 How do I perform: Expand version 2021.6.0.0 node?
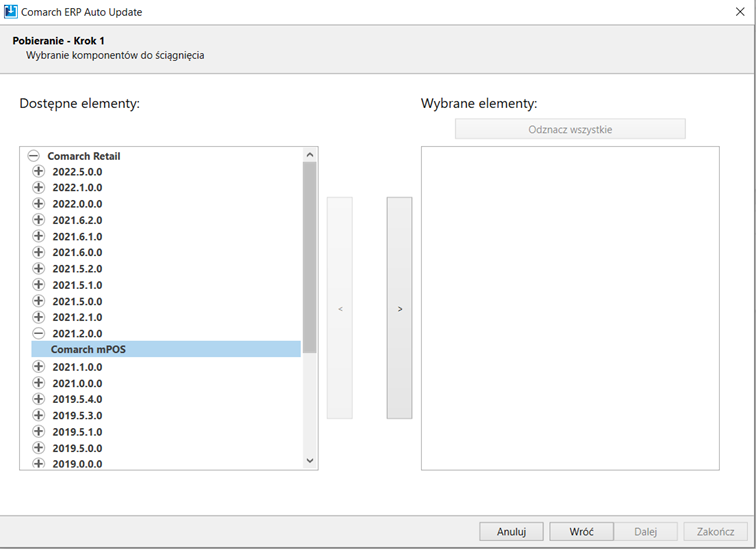pyautogui.click(x=39, y=252)
